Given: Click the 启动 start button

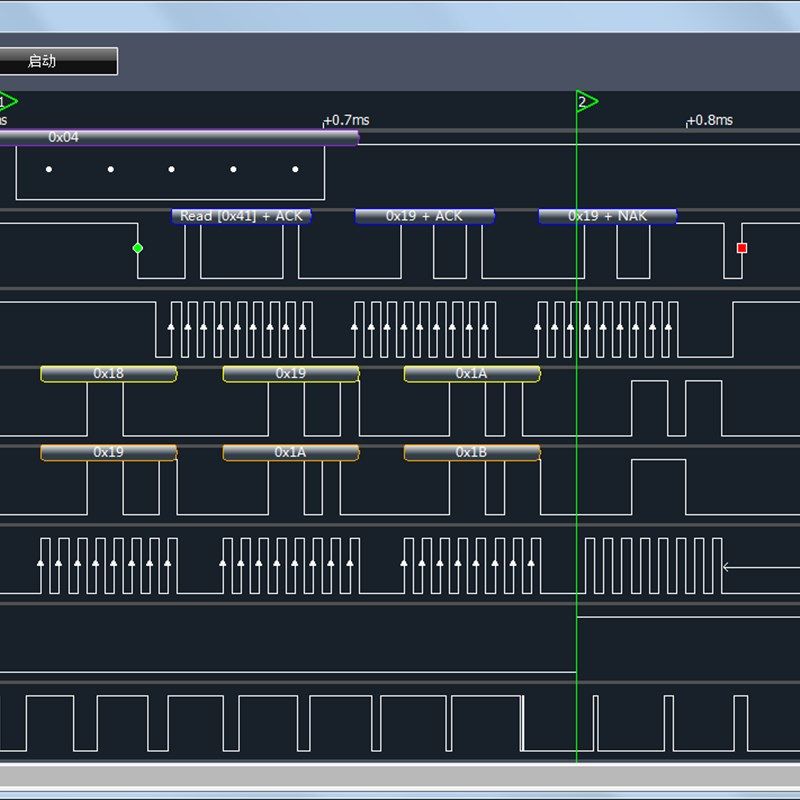Looking at the screenshot, I should (x=58, y=61).
